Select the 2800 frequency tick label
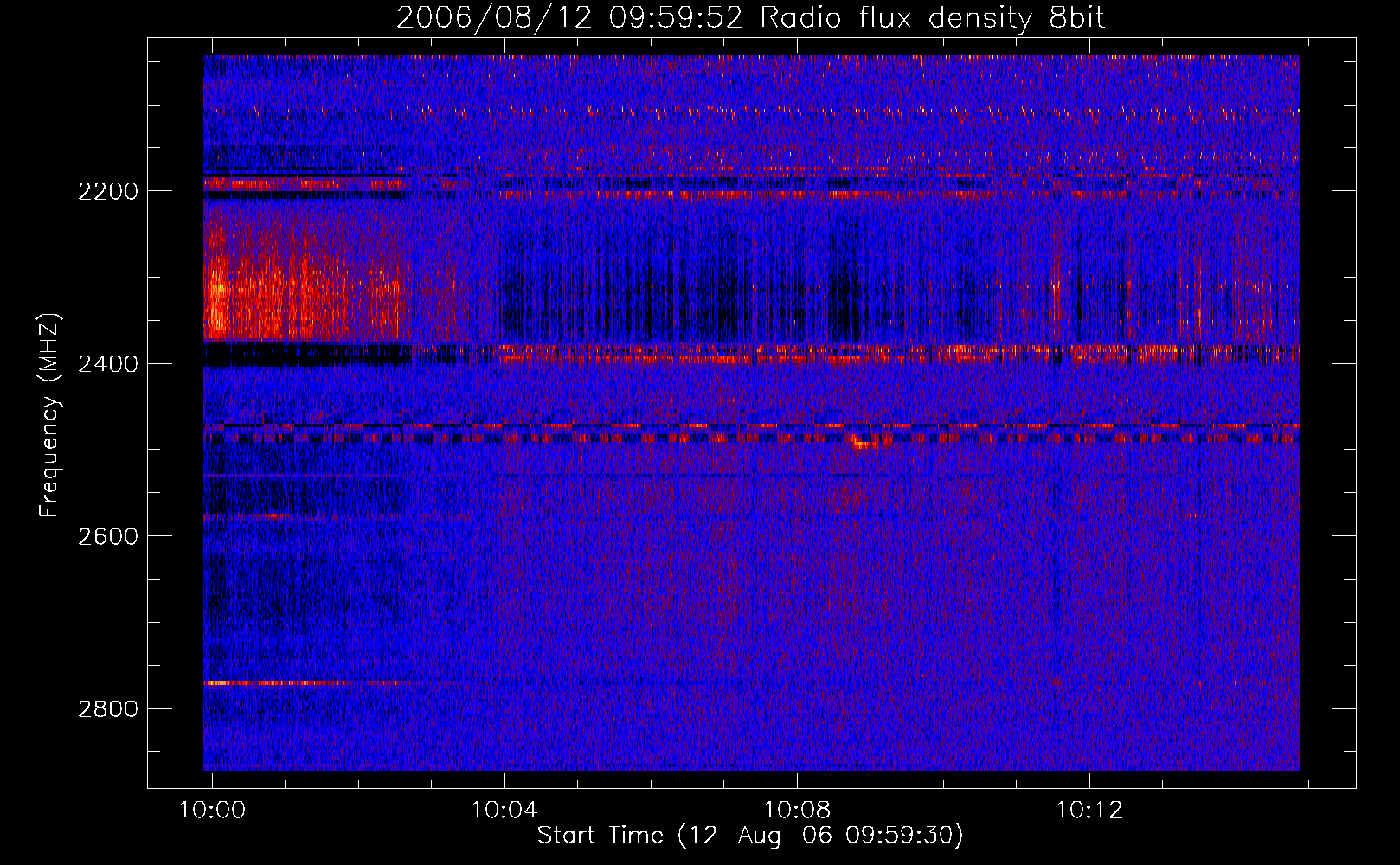This screenshot has width=1400, height=865. pyautogui.click(x=108, y=709)
